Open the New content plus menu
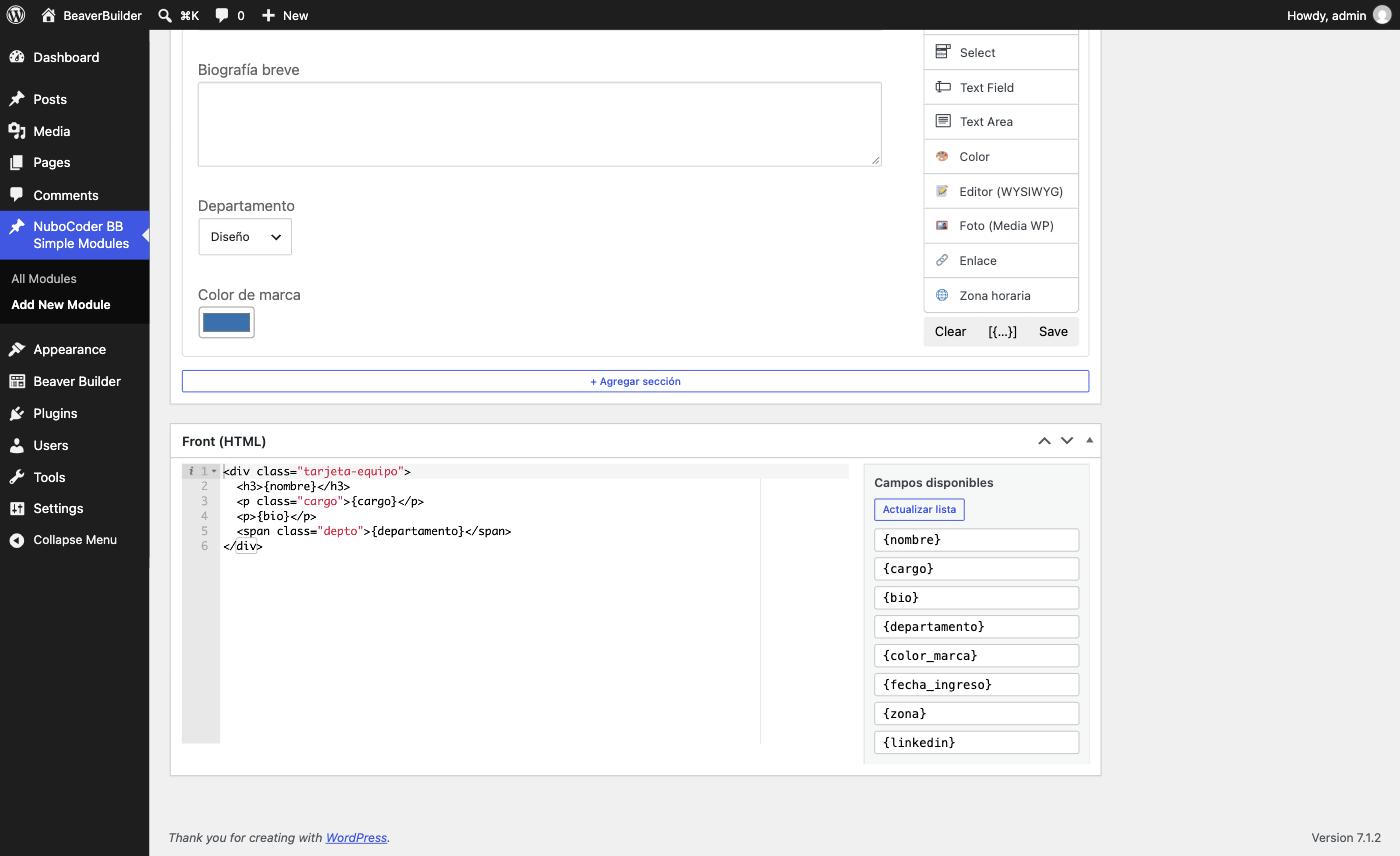Viewport: 1400px width, 856px height. [x=284, y=15]
